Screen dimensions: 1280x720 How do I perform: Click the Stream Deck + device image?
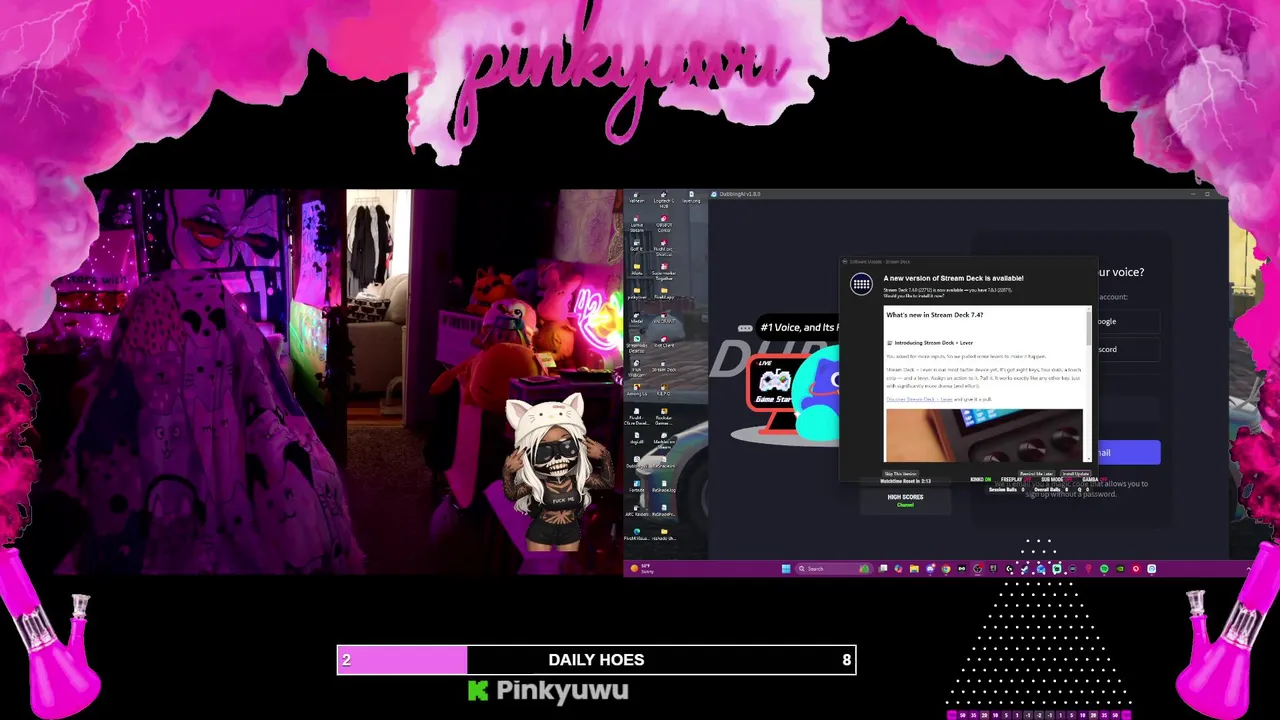[x=983, y=435]
